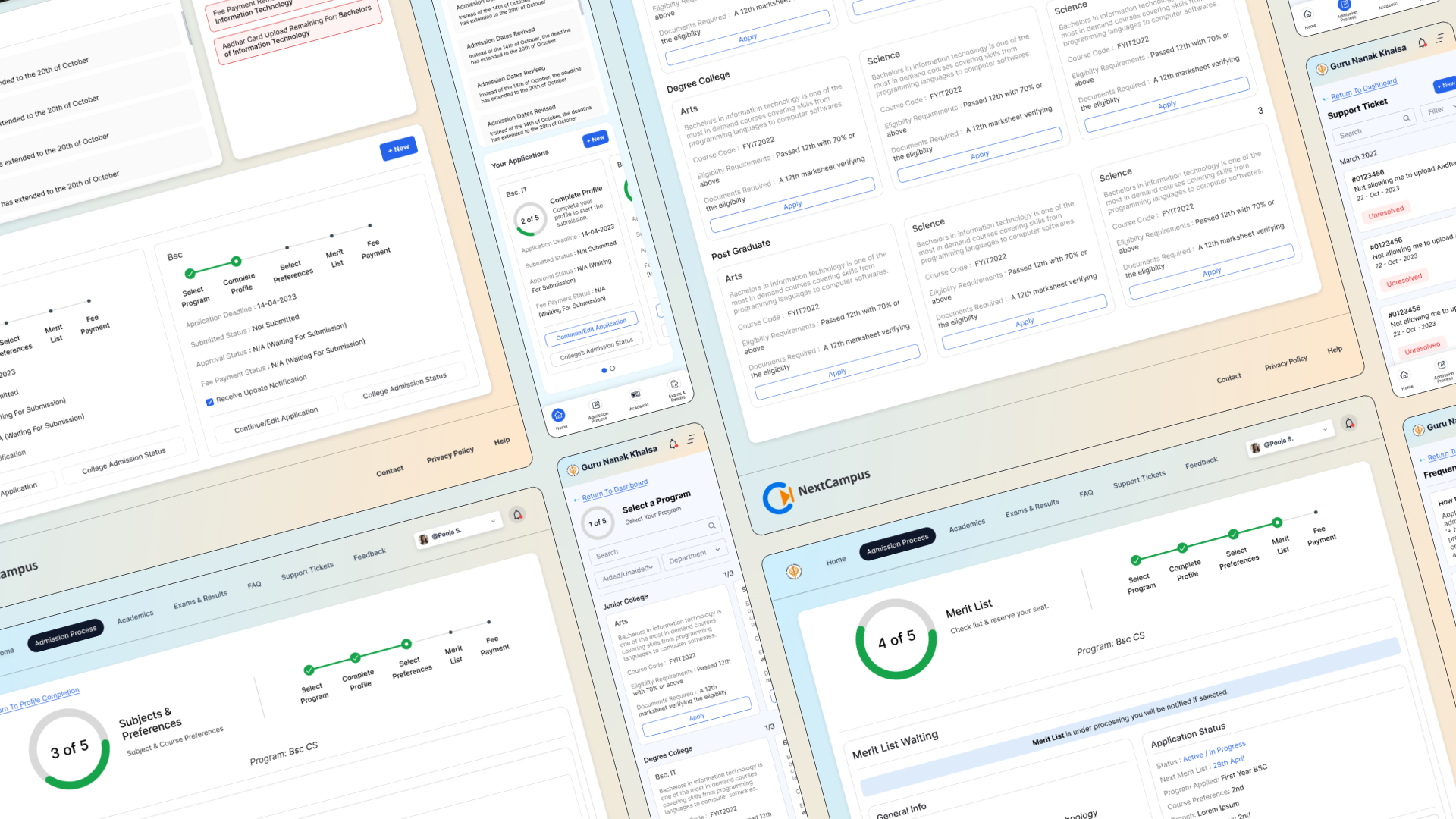Click search magnifier icon in Select a Program screen
The height and width of the screenshot is (819, 1456).
[711, 526]
